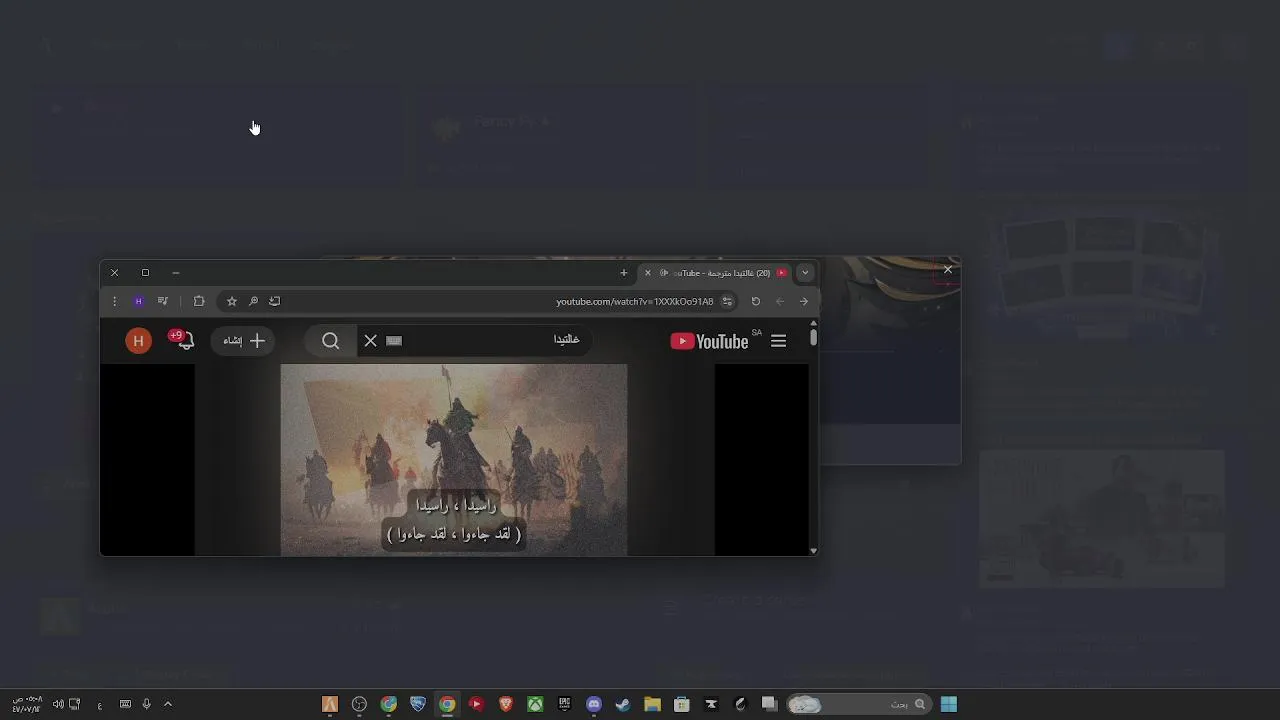Open the zoom magnifier icon in address bar
The width and height of the screenshot is (1280, 720).
pyautogui.click(x=253, y=301)
